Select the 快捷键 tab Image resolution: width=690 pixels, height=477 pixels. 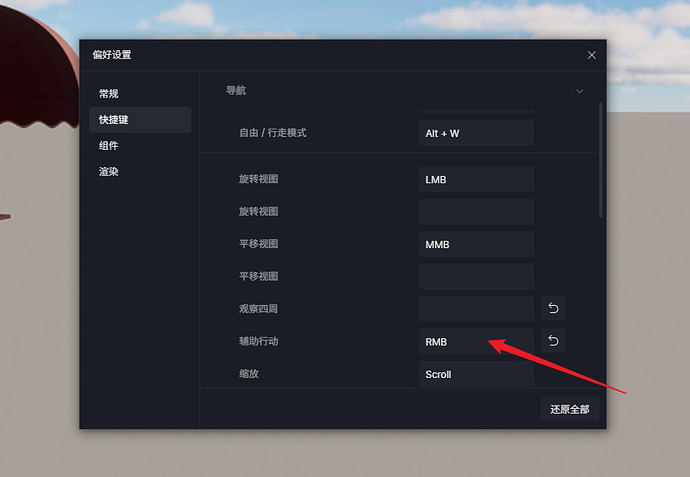click(140, 120)
